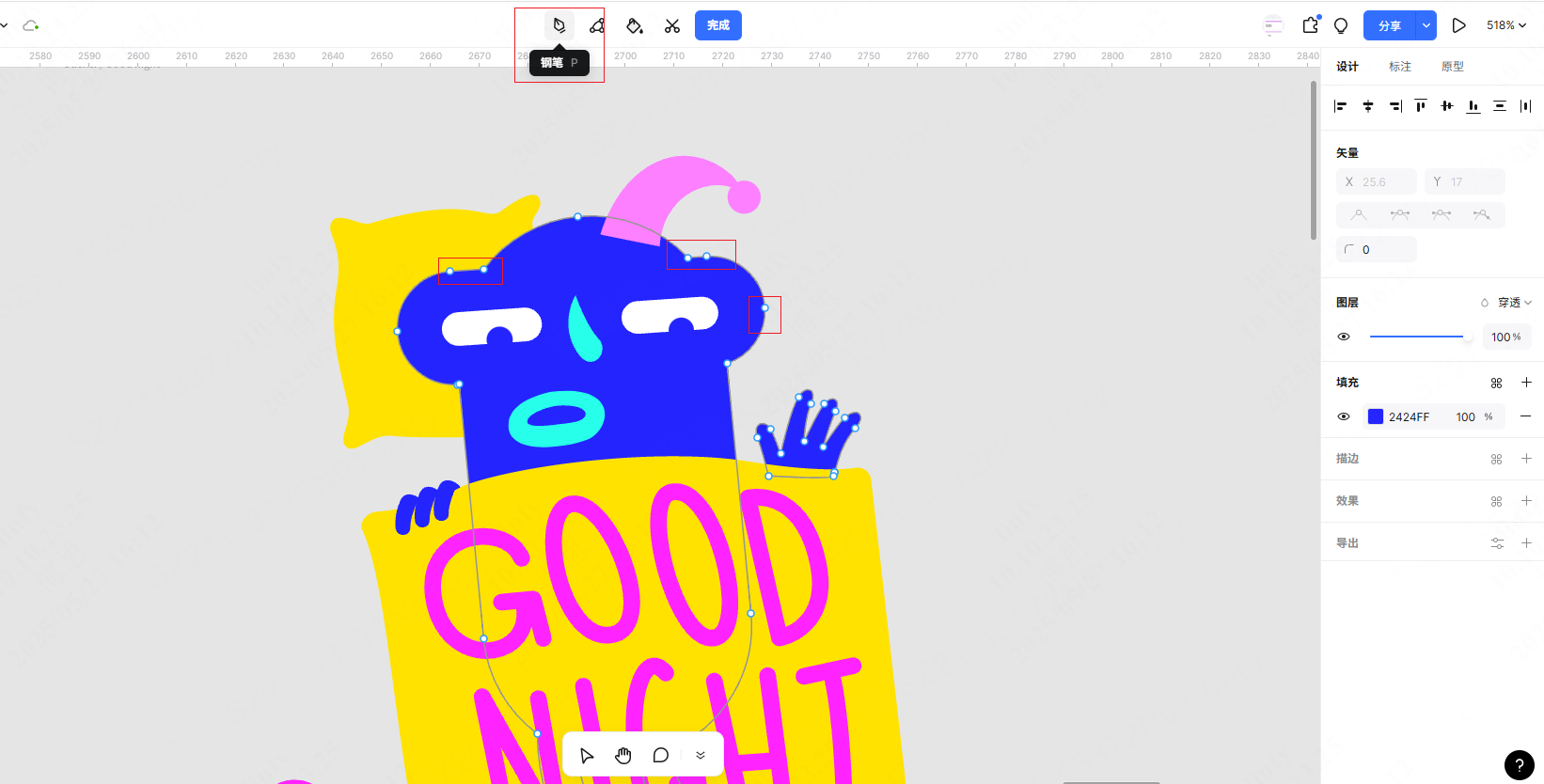Select the move arrow tool in bottom bar
Viewport: 1544px width, 784px height.
[587, 755]
